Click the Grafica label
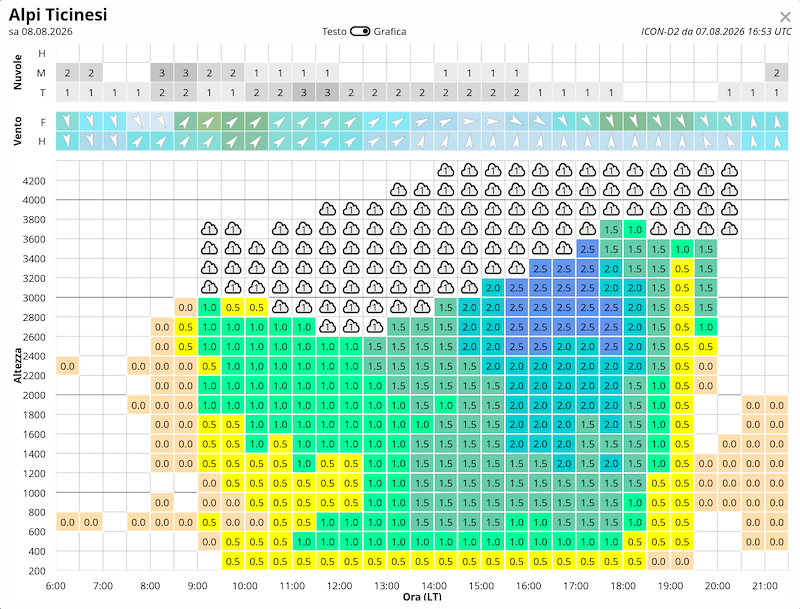 pos(390,32)
